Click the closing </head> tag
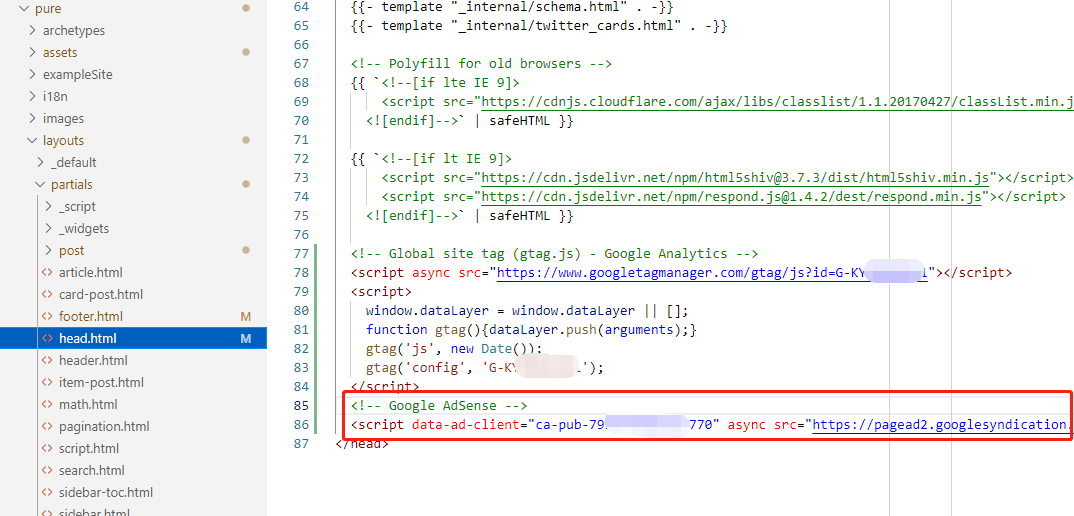The width and height of the screenshot is (1074, 516). [x=362, y=443]
